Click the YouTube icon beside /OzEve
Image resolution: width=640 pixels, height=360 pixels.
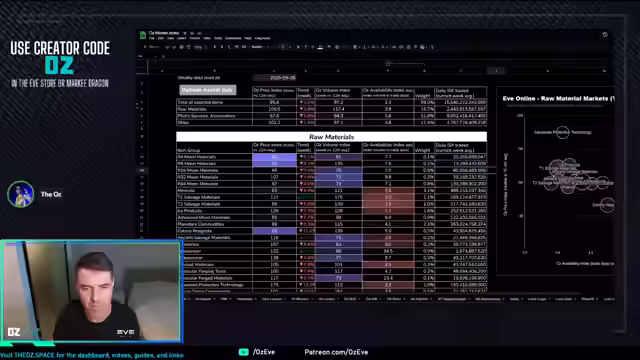pyautogui.click(x=244, y=352)
